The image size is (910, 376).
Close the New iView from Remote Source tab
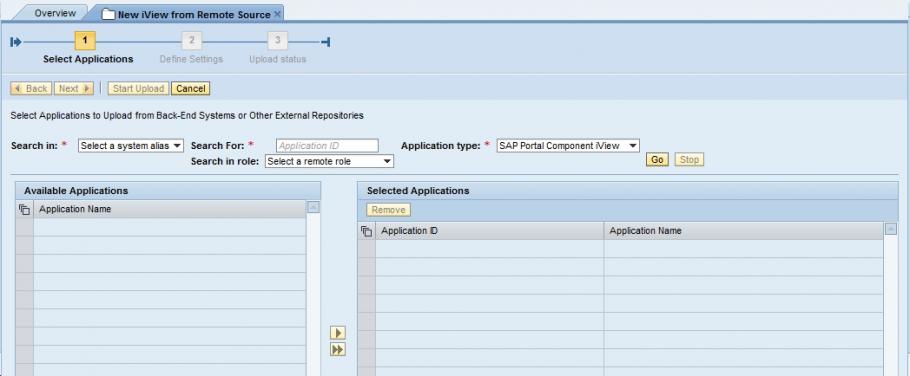(x=277, y=13)
